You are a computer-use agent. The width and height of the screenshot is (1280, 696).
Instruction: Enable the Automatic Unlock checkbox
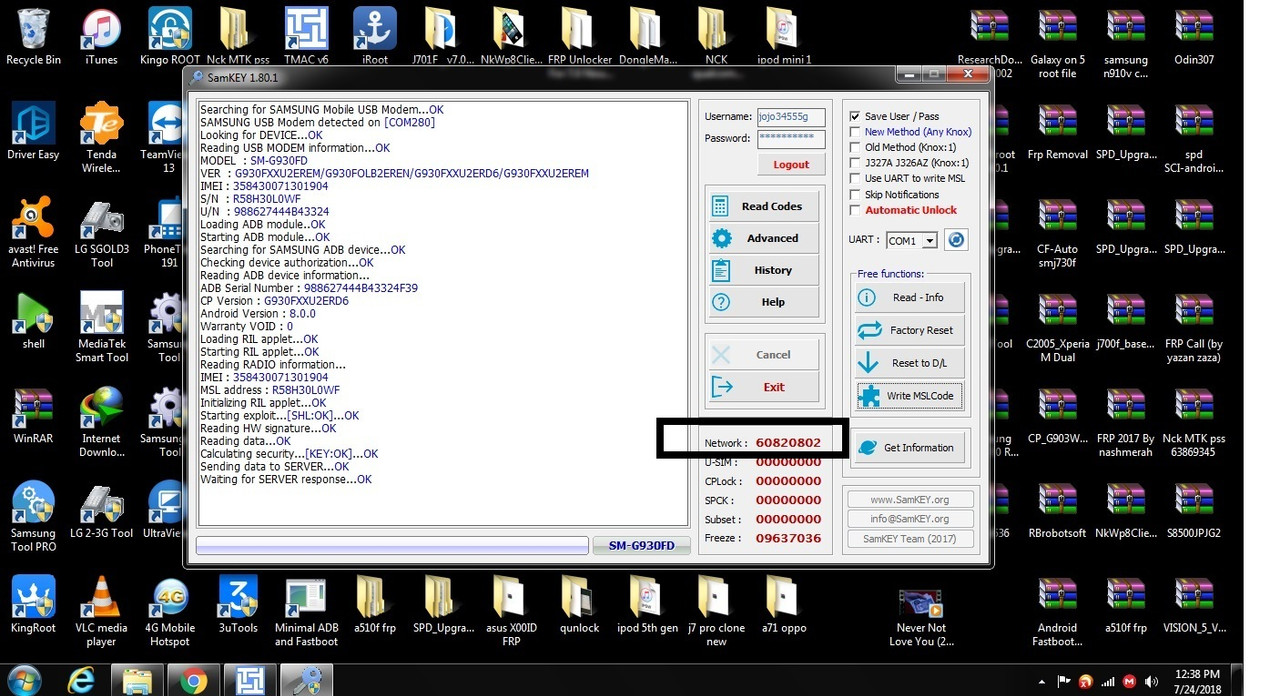pyautogui.click(x=855, y=210)
